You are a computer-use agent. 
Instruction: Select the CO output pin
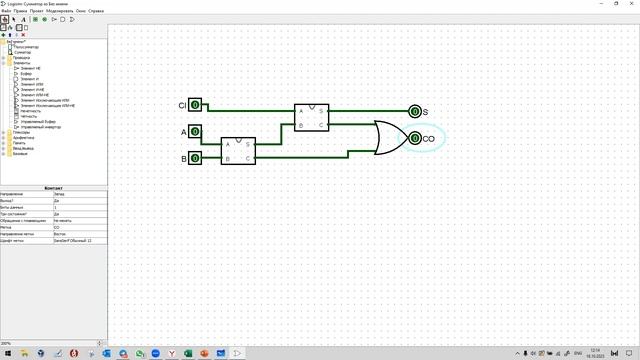415,138
